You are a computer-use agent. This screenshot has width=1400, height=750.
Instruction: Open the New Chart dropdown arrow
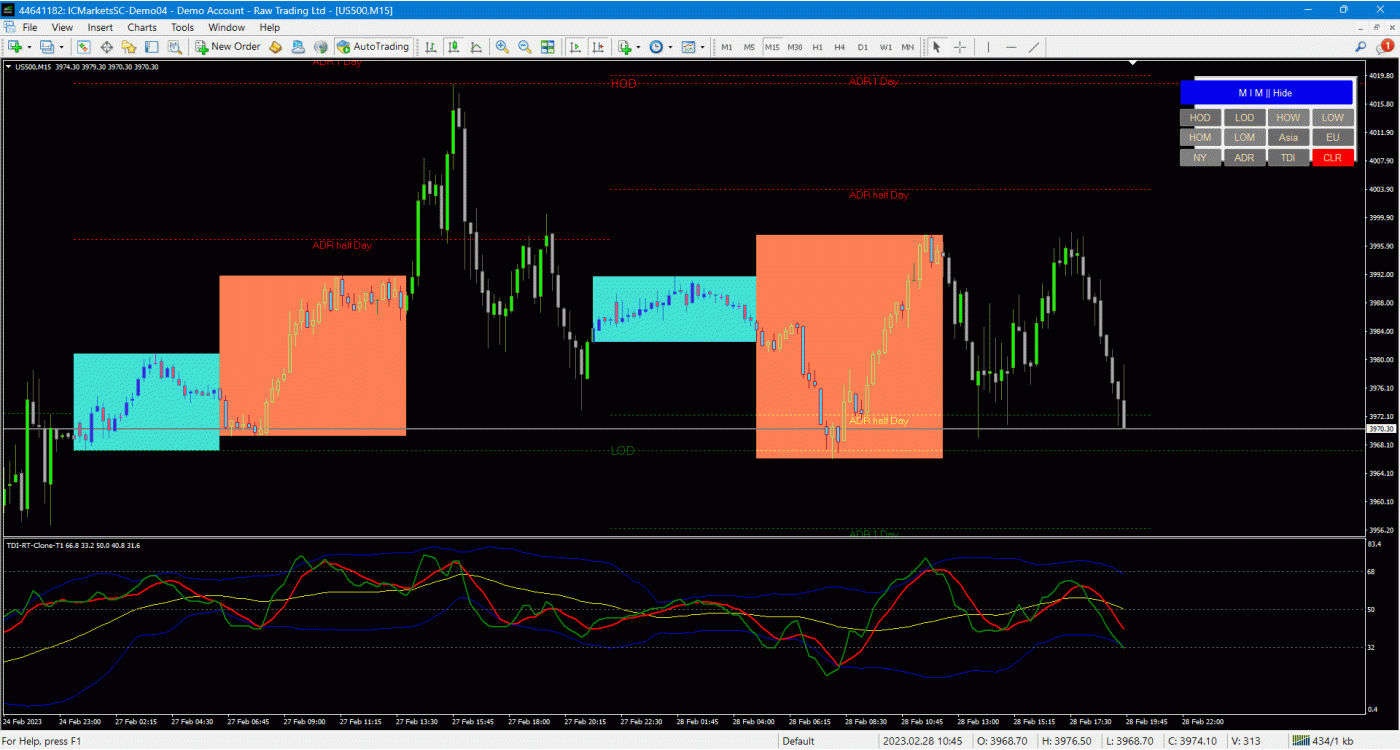pyautogui.click(x=31, y=47)
